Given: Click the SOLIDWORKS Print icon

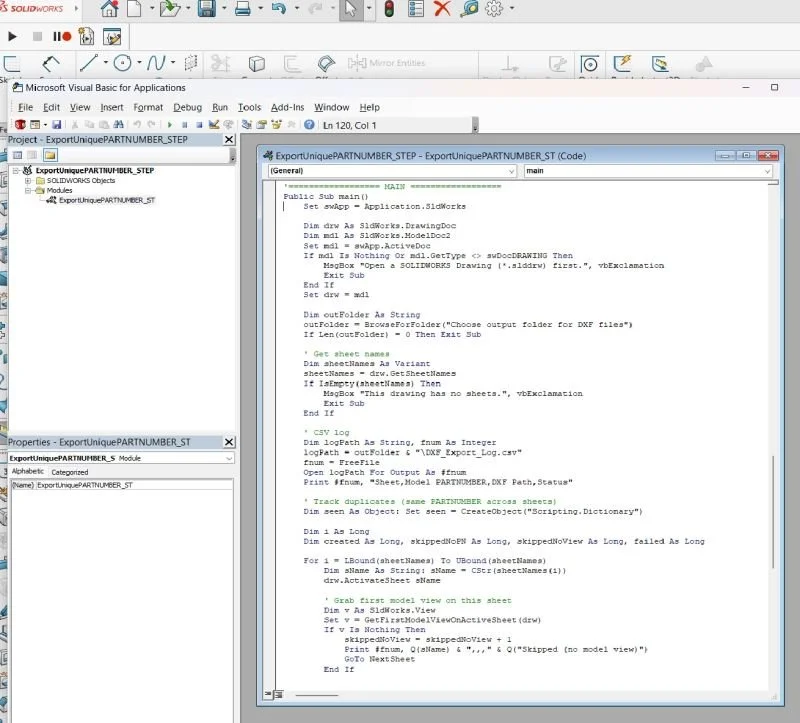Looking at the screenshot, I should coord(243,9).
